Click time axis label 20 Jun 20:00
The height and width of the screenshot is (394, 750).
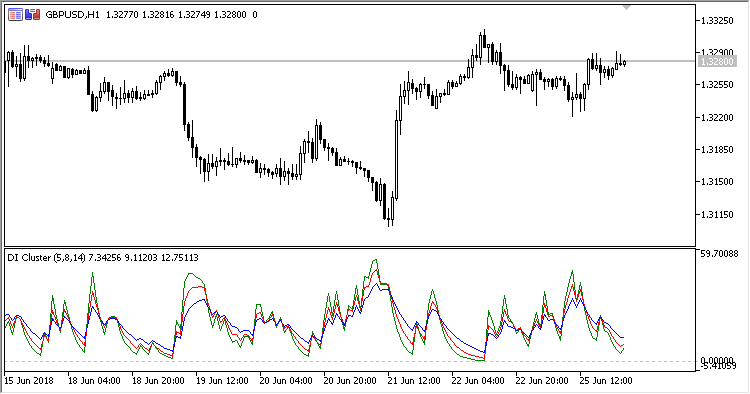[350, 381]
